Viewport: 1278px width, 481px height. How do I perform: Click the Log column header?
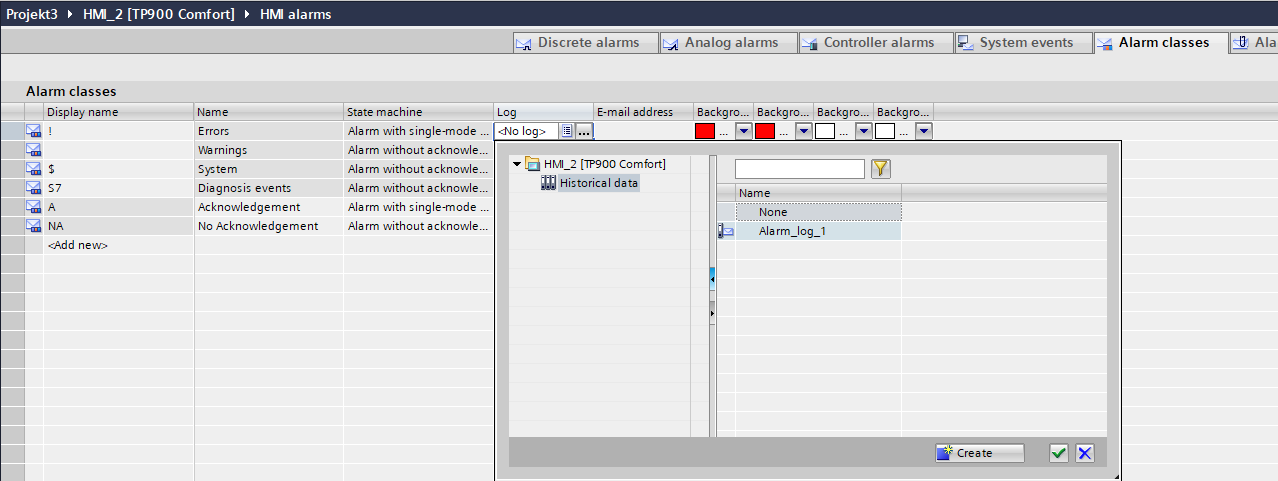pyautogui.click(x=544, y=112)
